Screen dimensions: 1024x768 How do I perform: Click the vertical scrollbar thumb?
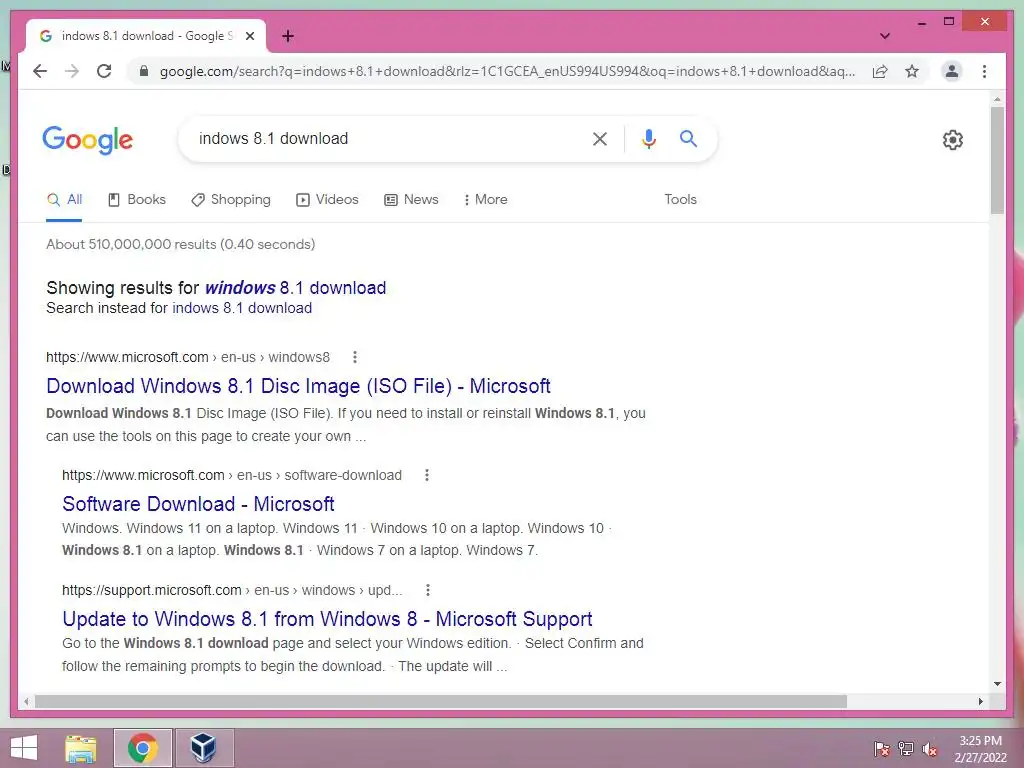point(997,160)
